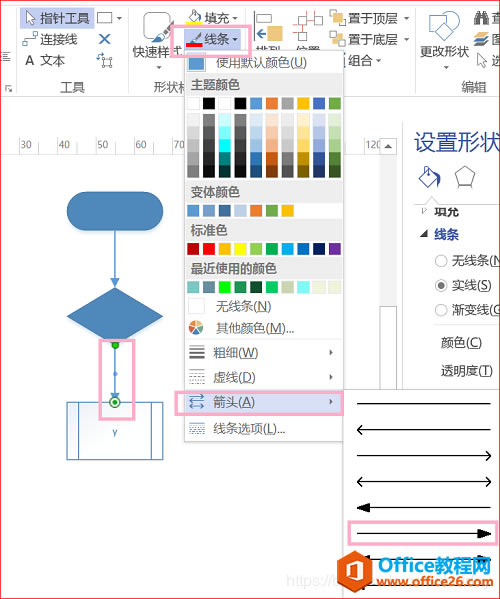Open the Line (线条) dropdown arrow

[235, 39]
